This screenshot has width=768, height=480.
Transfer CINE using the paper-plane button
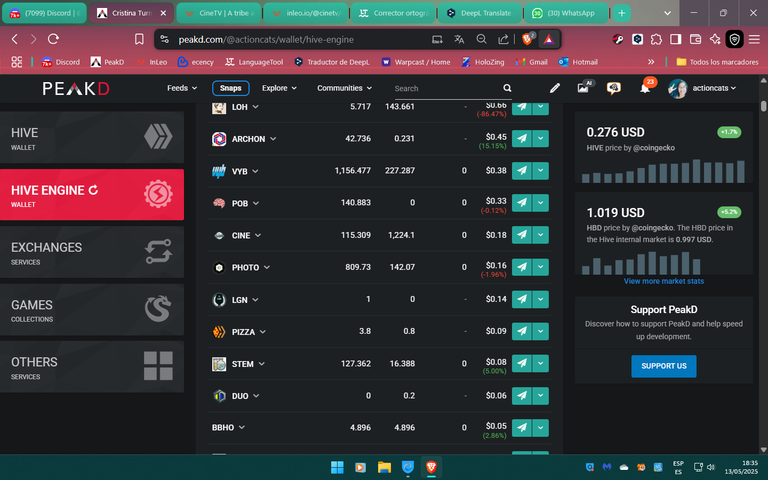pyautogui.click(x=522, y=235)
